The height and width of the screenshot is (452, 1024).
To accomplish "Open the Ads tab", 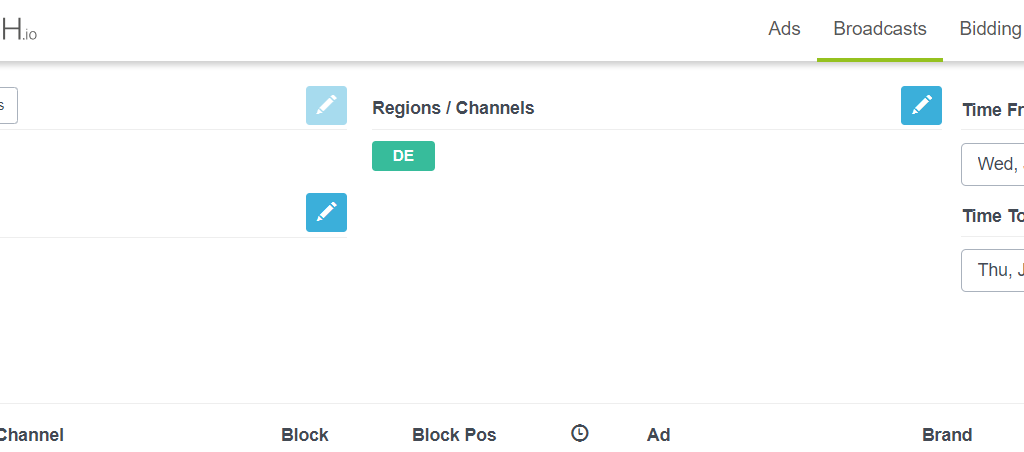I will point(784,29).
